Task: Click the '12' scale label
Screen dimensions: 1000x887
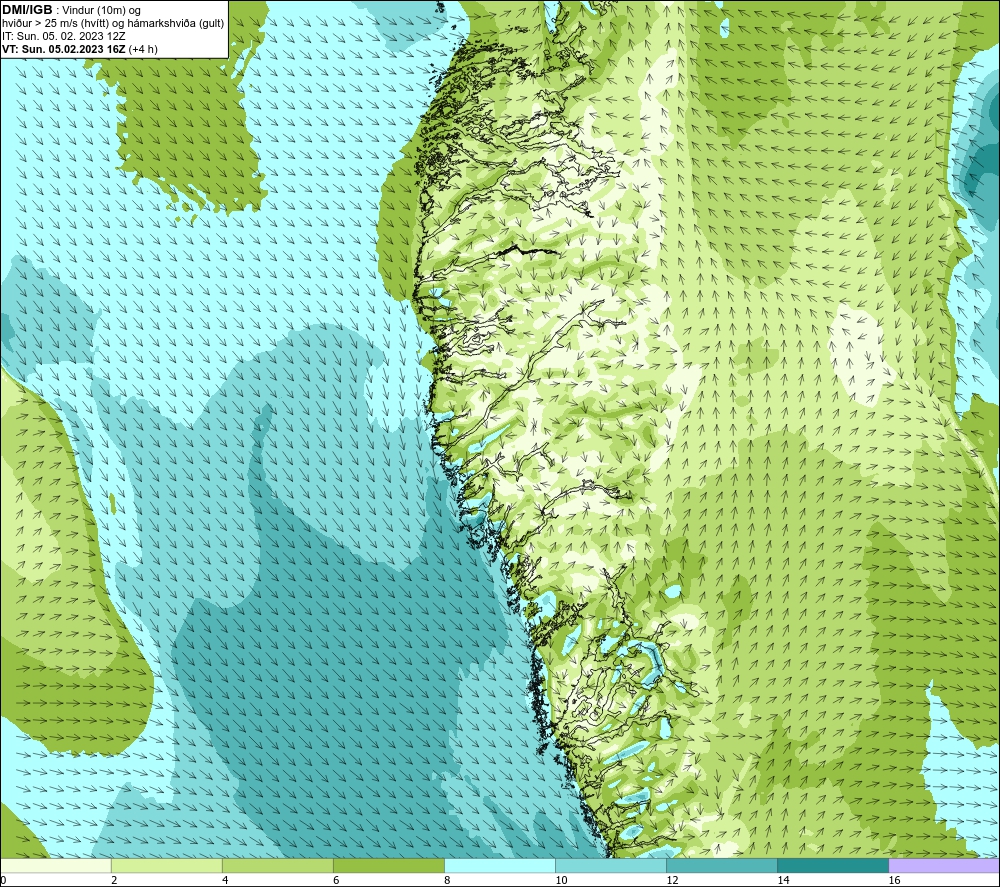Action: 672,881
